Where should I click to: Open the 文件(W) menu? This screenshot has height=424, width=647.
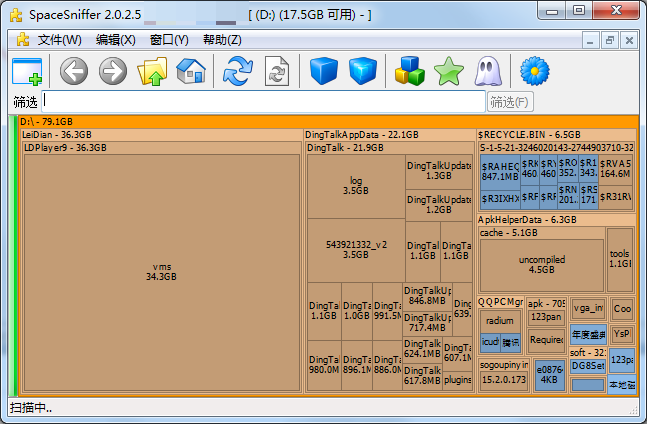[59, 40]
